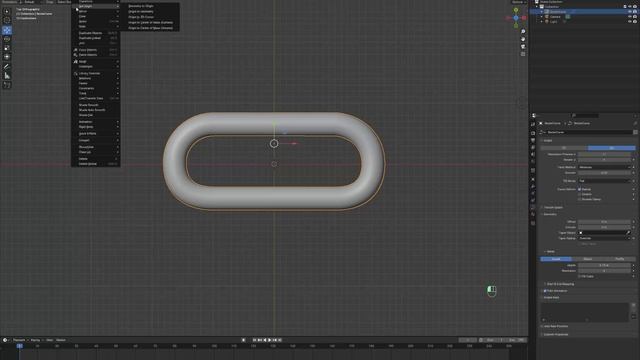Select the Object bevel mode tab
The width and height of the screenshot is (640, 360).
click(x=588, y=259)
